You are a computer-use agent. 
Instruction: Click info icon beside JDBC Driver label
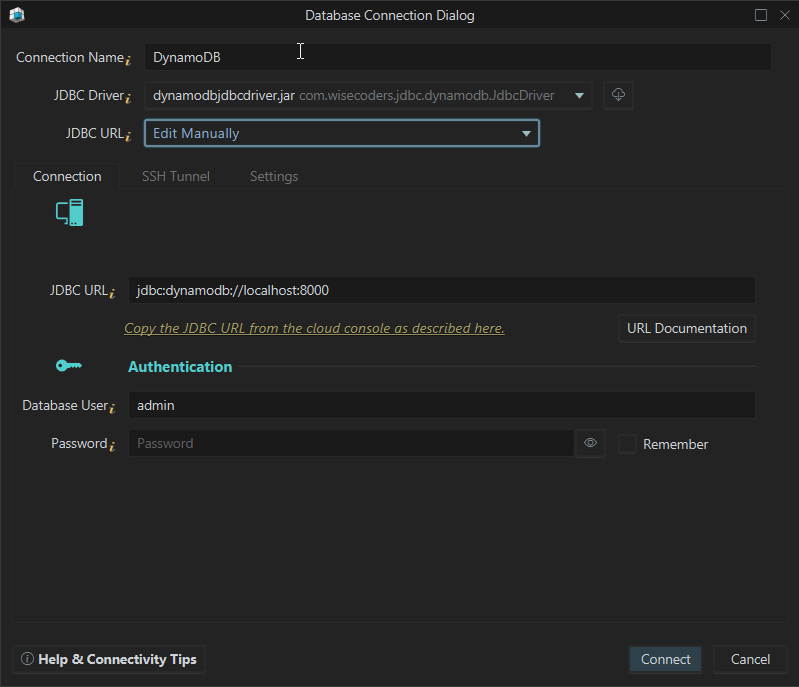click(128, 98)
